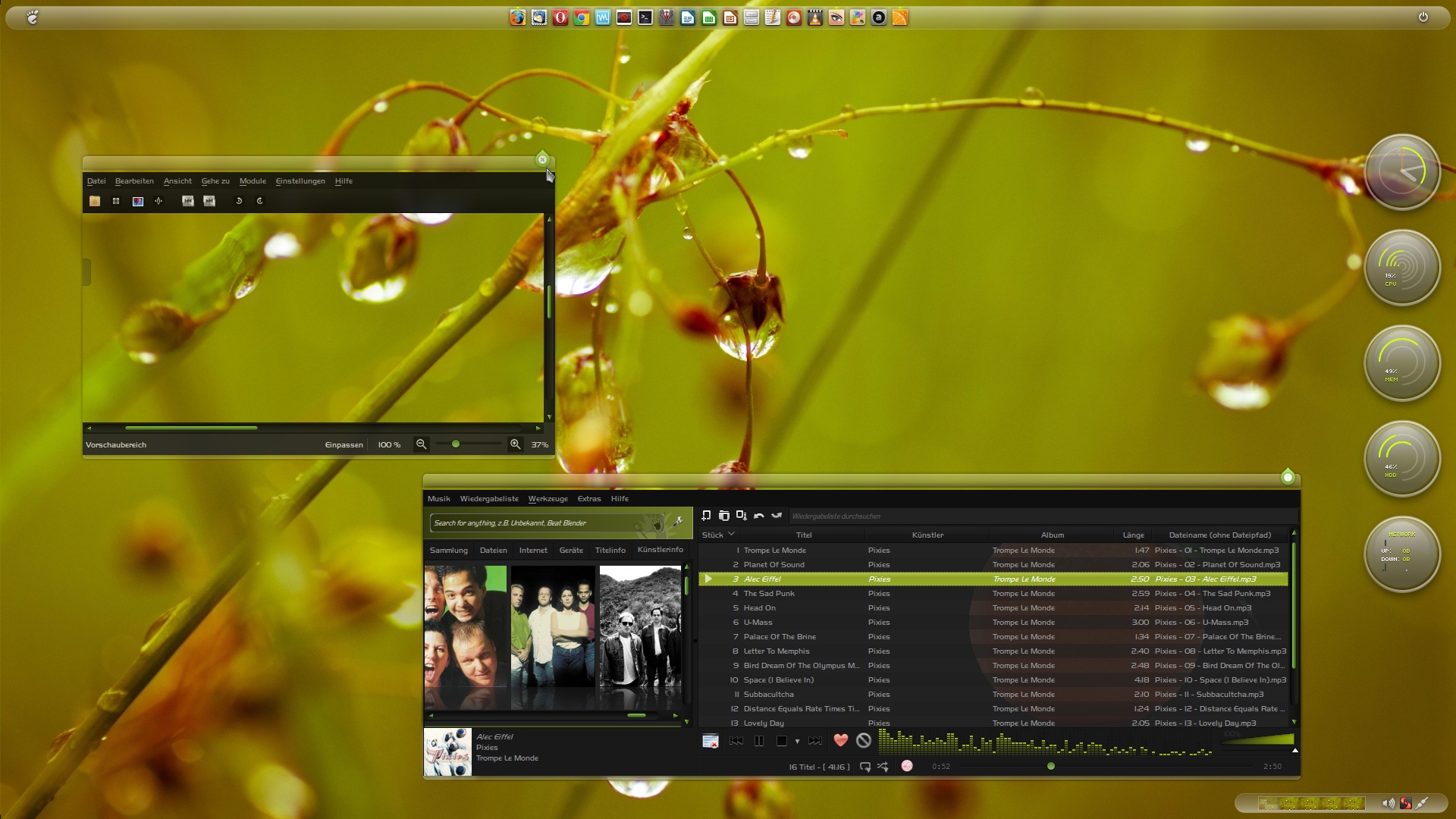Click the add-track-to-playlist icon in Amarok
This screenshot has width=1456, height=819.
(x=706, y=516)
